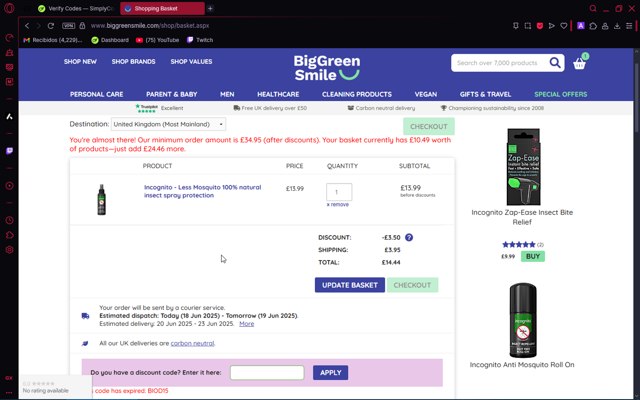Open the Opera menu logo icon

click(9, 8)
